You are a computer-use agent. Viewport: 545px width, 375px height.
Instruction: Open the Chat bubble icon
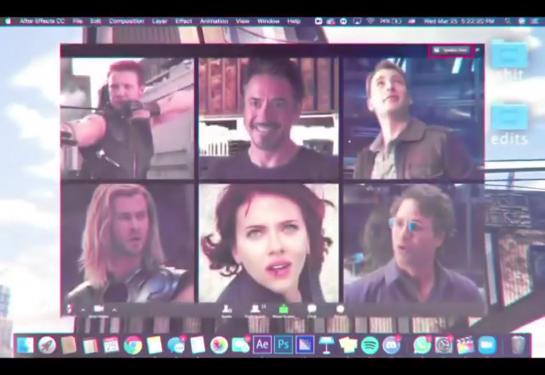click(312, 309)
